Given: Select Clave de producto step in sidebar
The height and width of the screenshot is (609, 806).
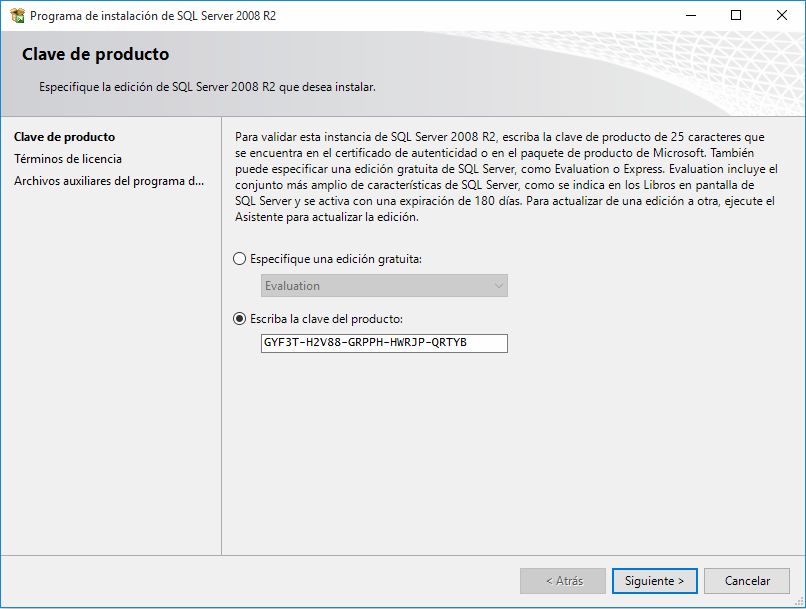Looking at the screenshot, I should [65, 137].
